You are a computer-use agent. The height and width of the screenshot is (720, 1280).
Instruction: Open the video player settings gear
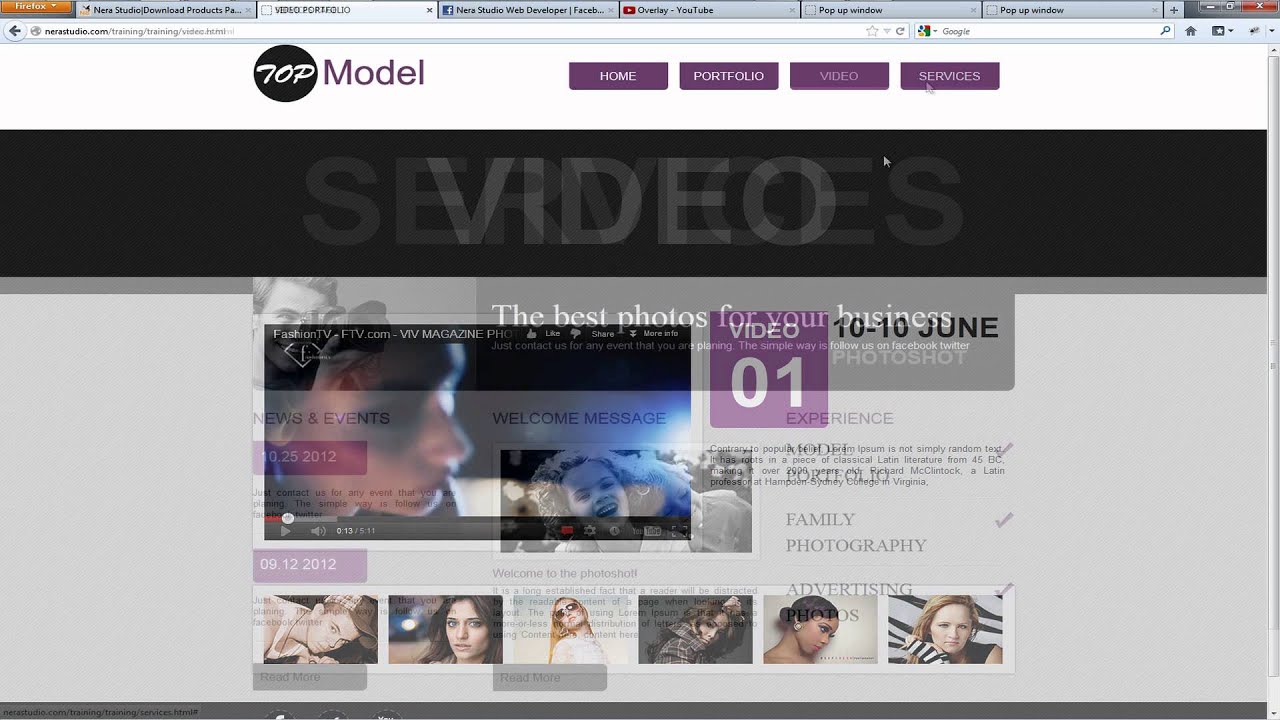coord(590,531)
